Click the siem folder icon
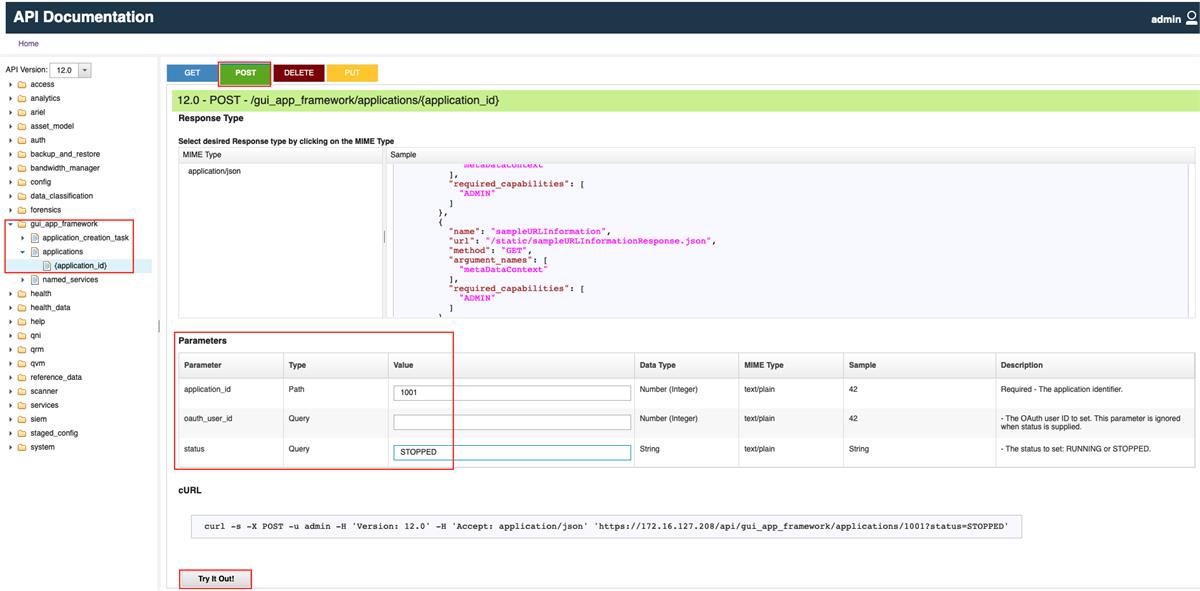1200x591 pixels. tap(20, 419)
